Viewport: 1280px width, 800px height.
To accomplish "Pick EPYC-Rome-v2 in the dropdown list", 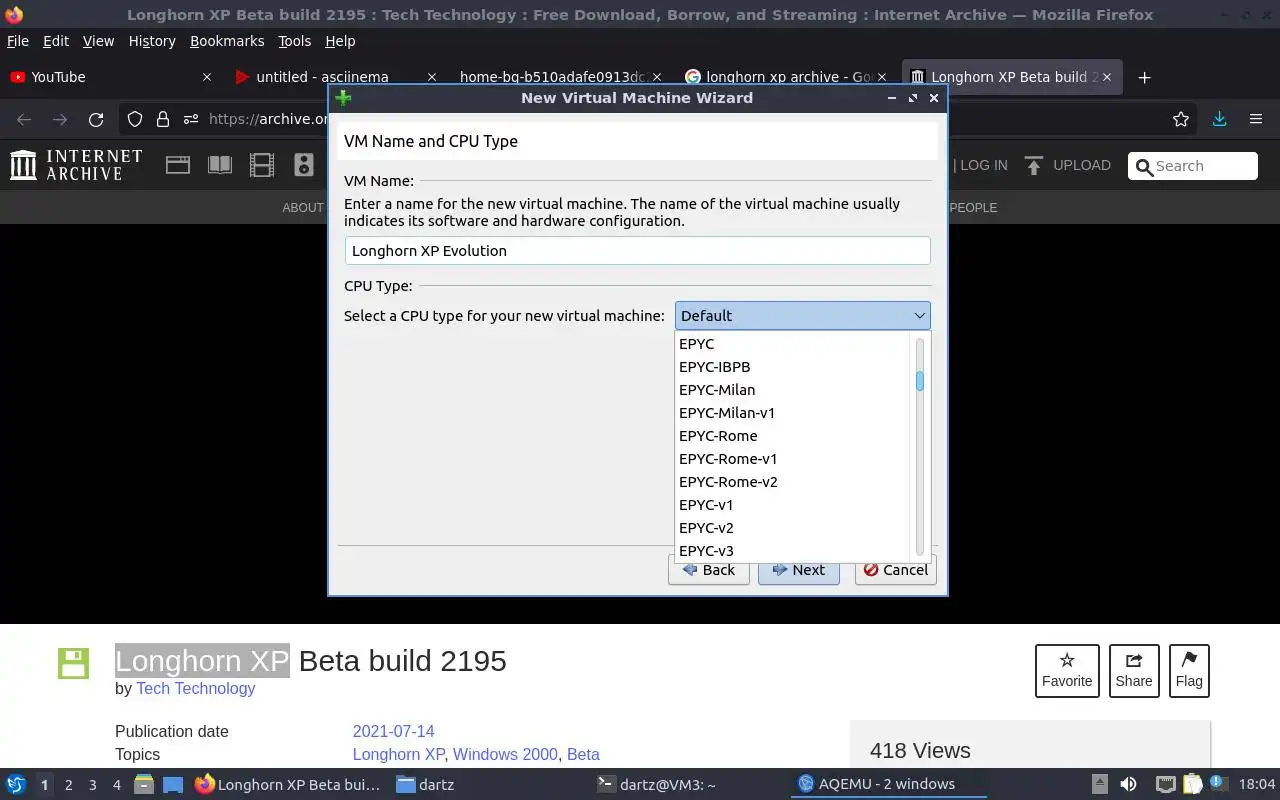I will [x=794, y=482].
